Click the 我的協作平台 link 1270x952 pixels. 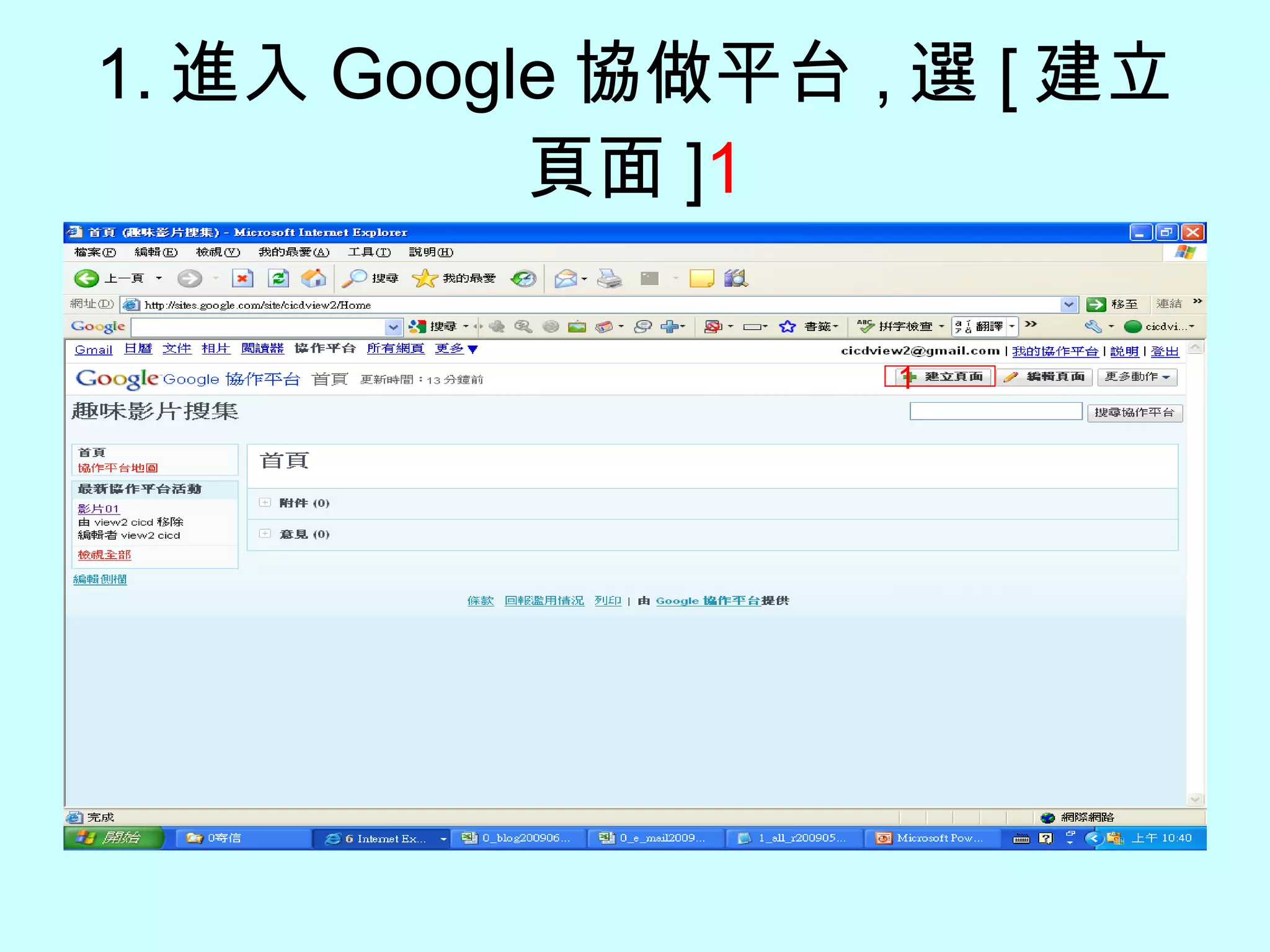point(1055,351)
